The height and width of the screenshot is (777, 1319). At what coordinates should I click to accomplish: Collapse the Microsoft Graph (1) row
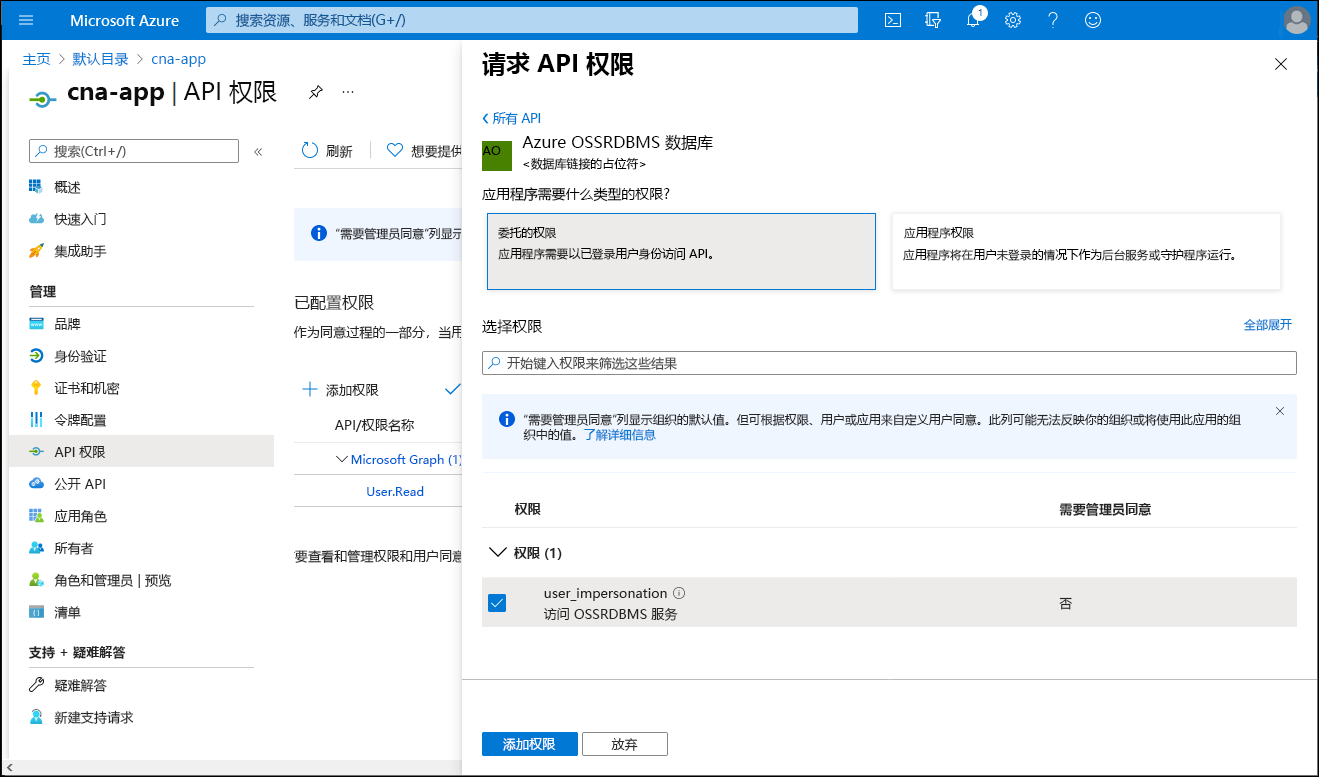[x=342, y=460]
